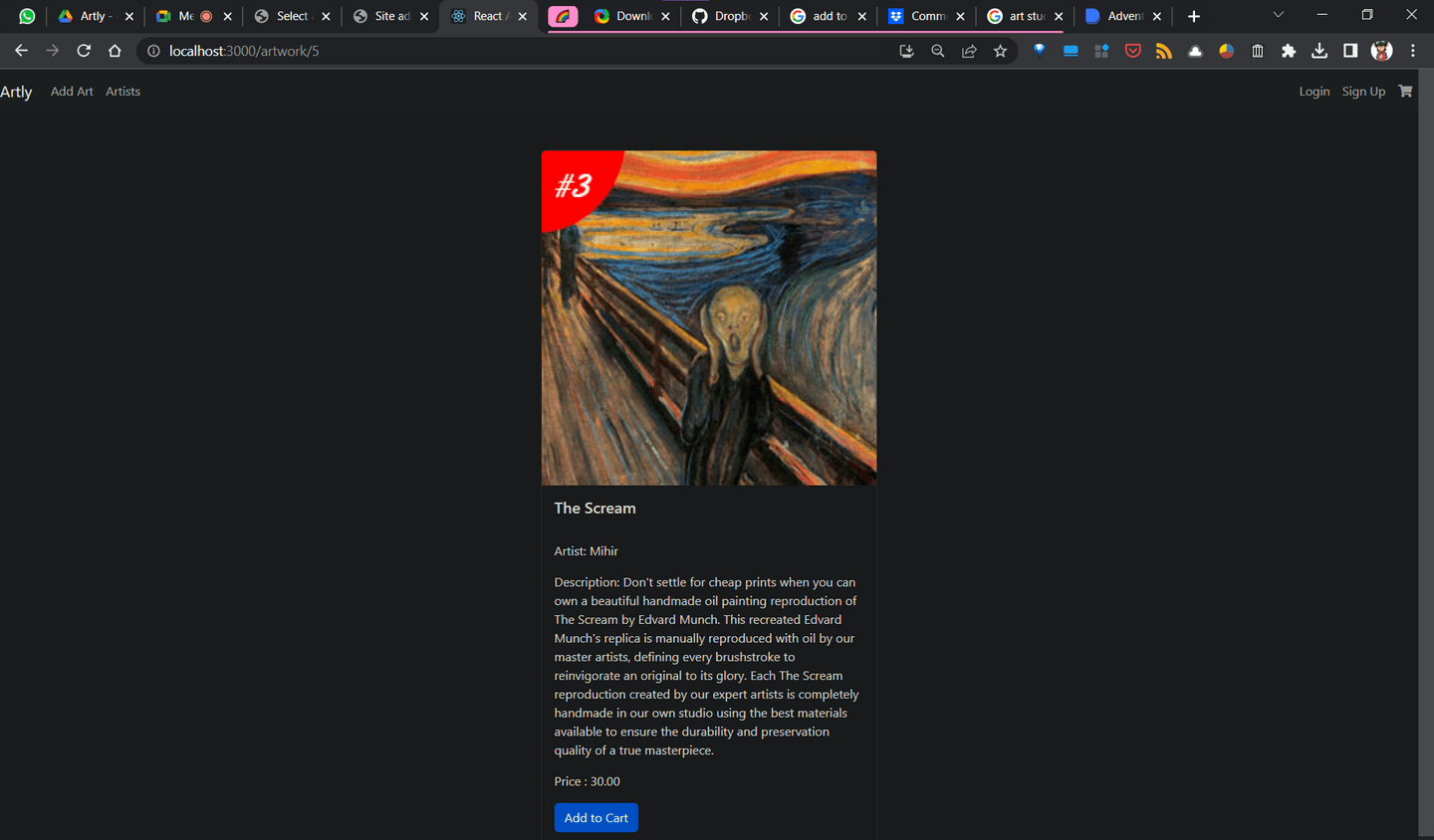Open the grid-with-diamond extension icon
1434x840 pixels.
click(x=1101, y=51)
